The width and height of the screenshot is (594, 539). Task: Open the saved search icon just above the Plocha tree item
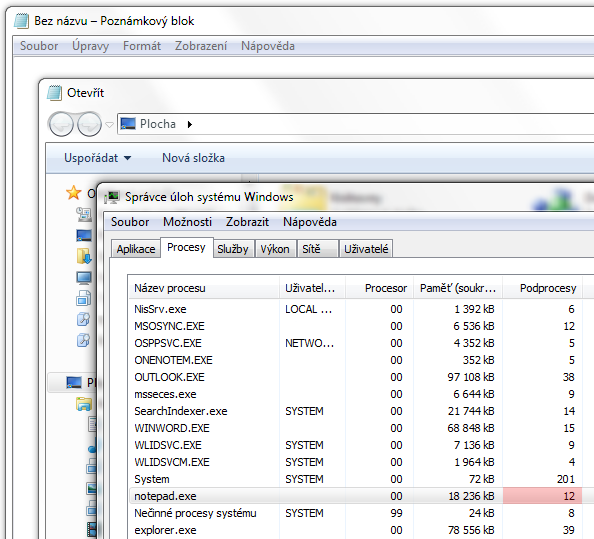(84, 340)
